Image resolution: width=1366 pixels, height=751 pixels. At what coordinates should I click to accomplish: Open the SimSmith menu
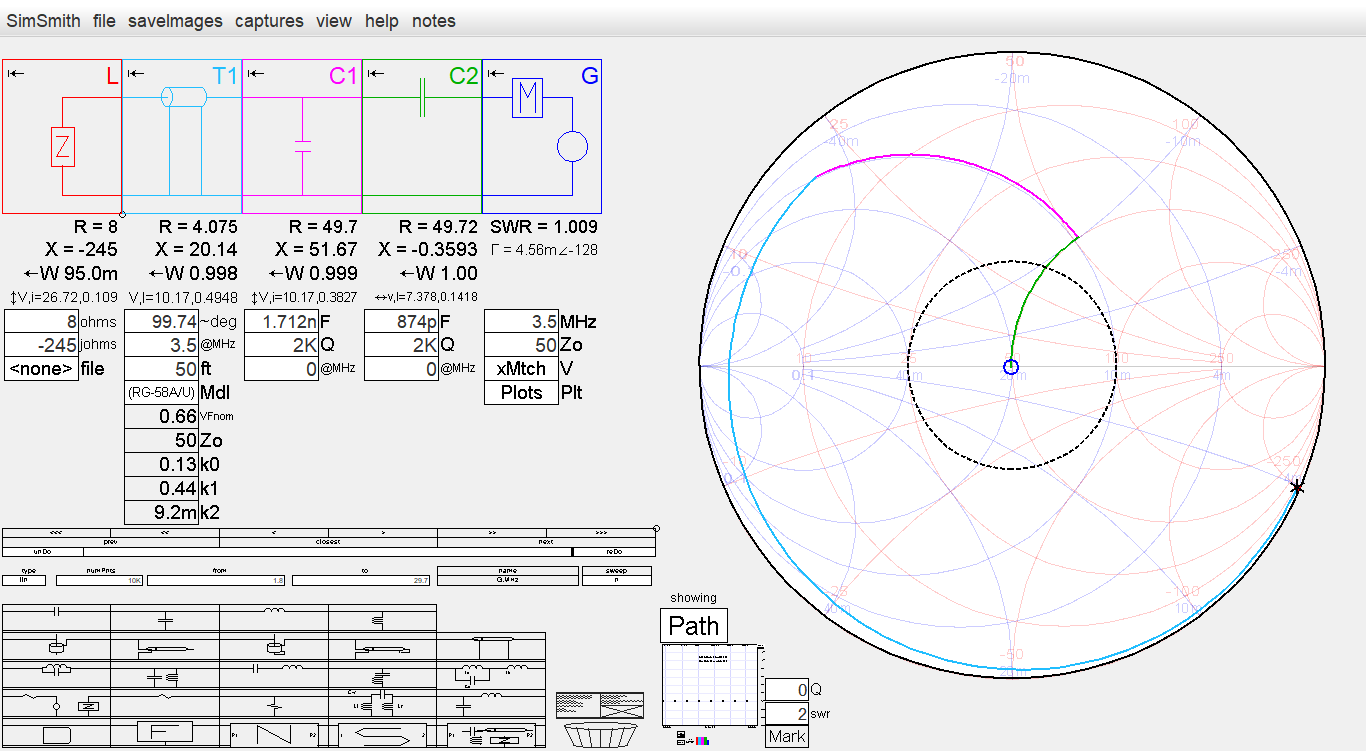pyautogui.click(x=44, y=21)
